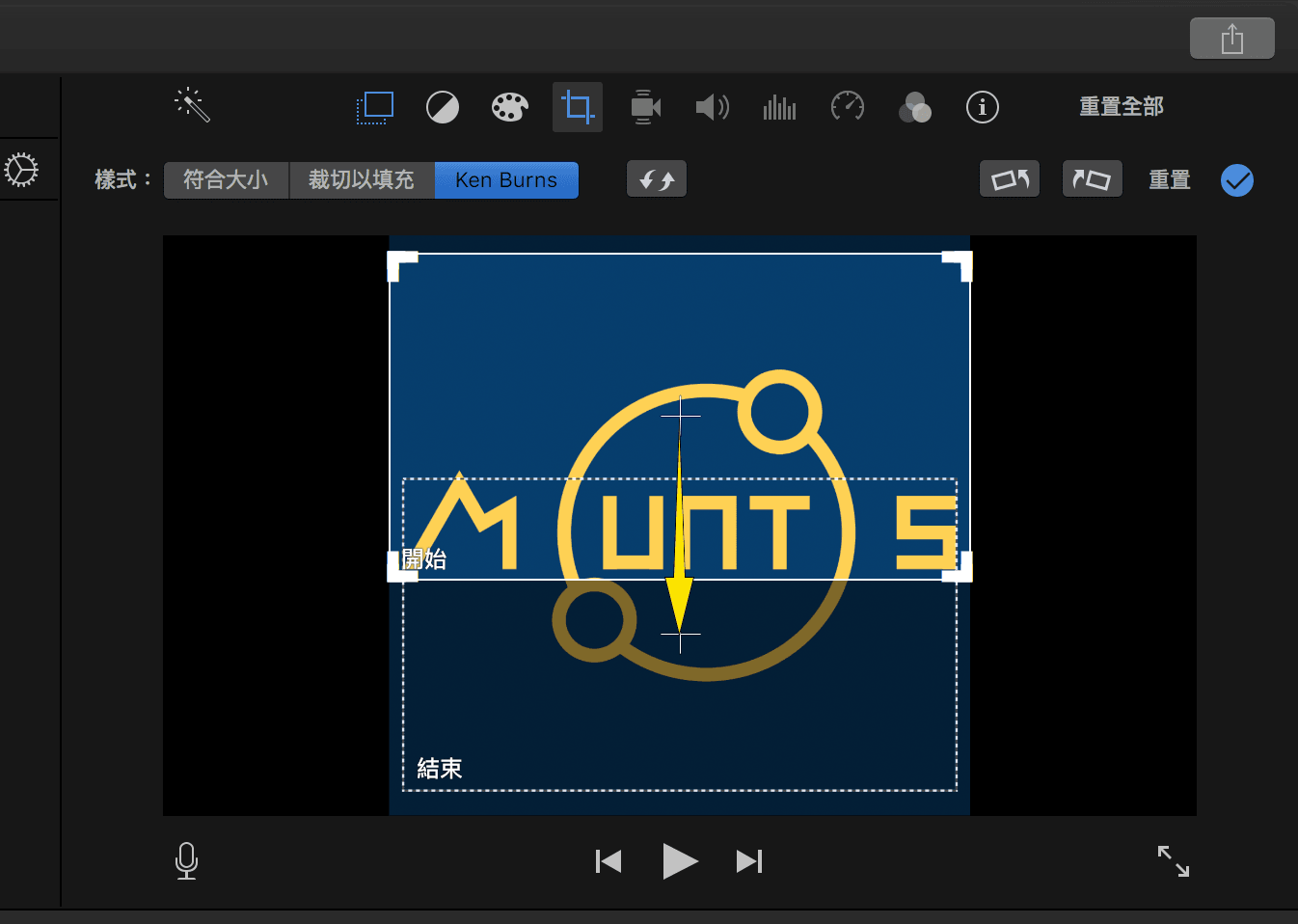The image size is (1298, 924).
Task: Skip to the next clip
Action: [x=749, y=860]
